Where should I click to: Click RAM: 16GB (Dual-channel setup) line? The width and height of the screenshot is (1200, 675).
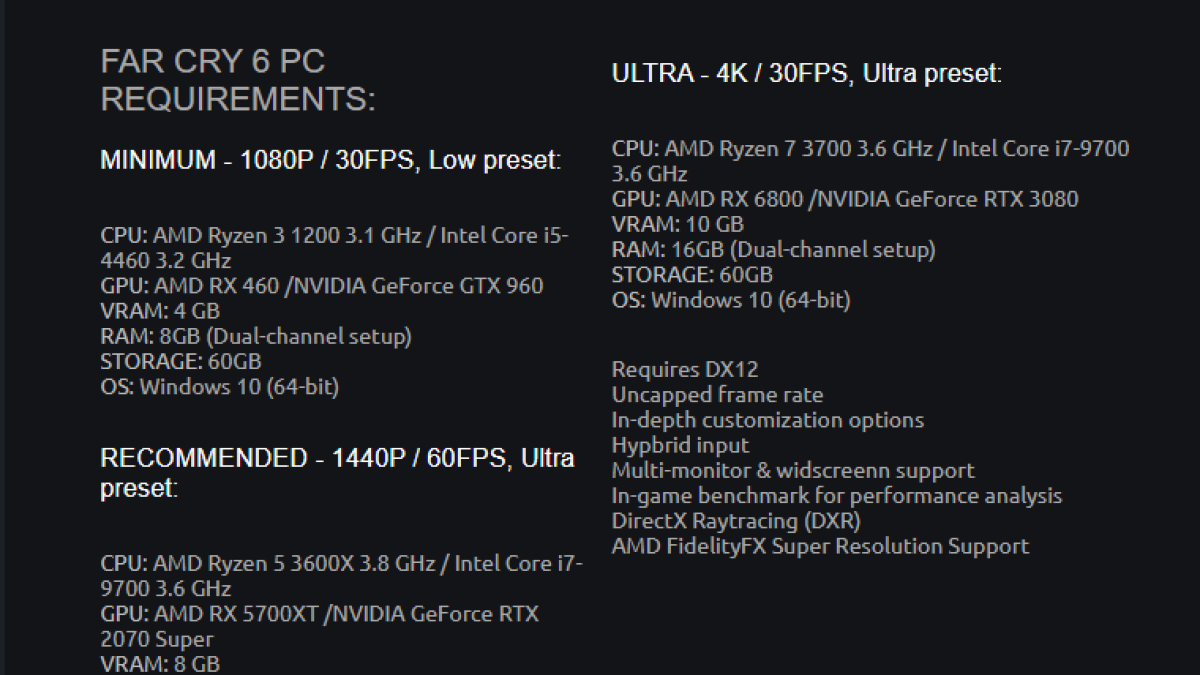pos(774,249)
